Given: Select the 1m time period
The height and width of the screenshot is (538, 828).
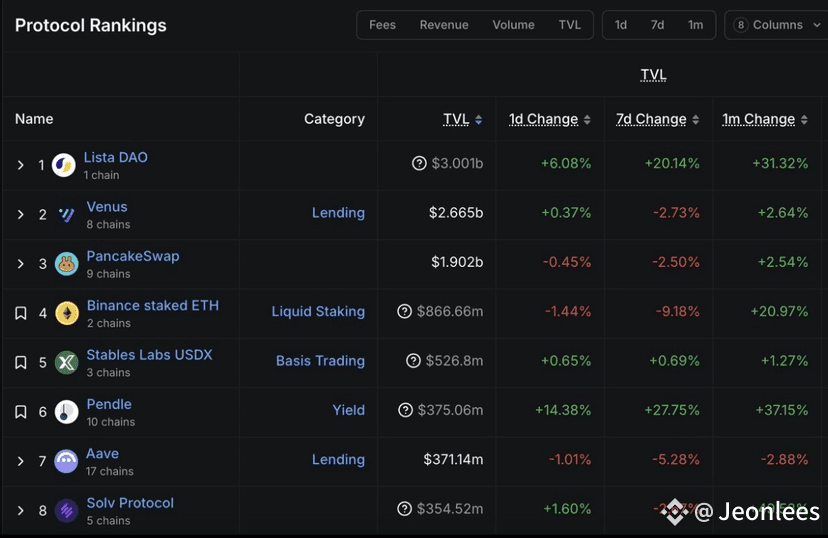Looking at the screenshot, I should 695,25.
